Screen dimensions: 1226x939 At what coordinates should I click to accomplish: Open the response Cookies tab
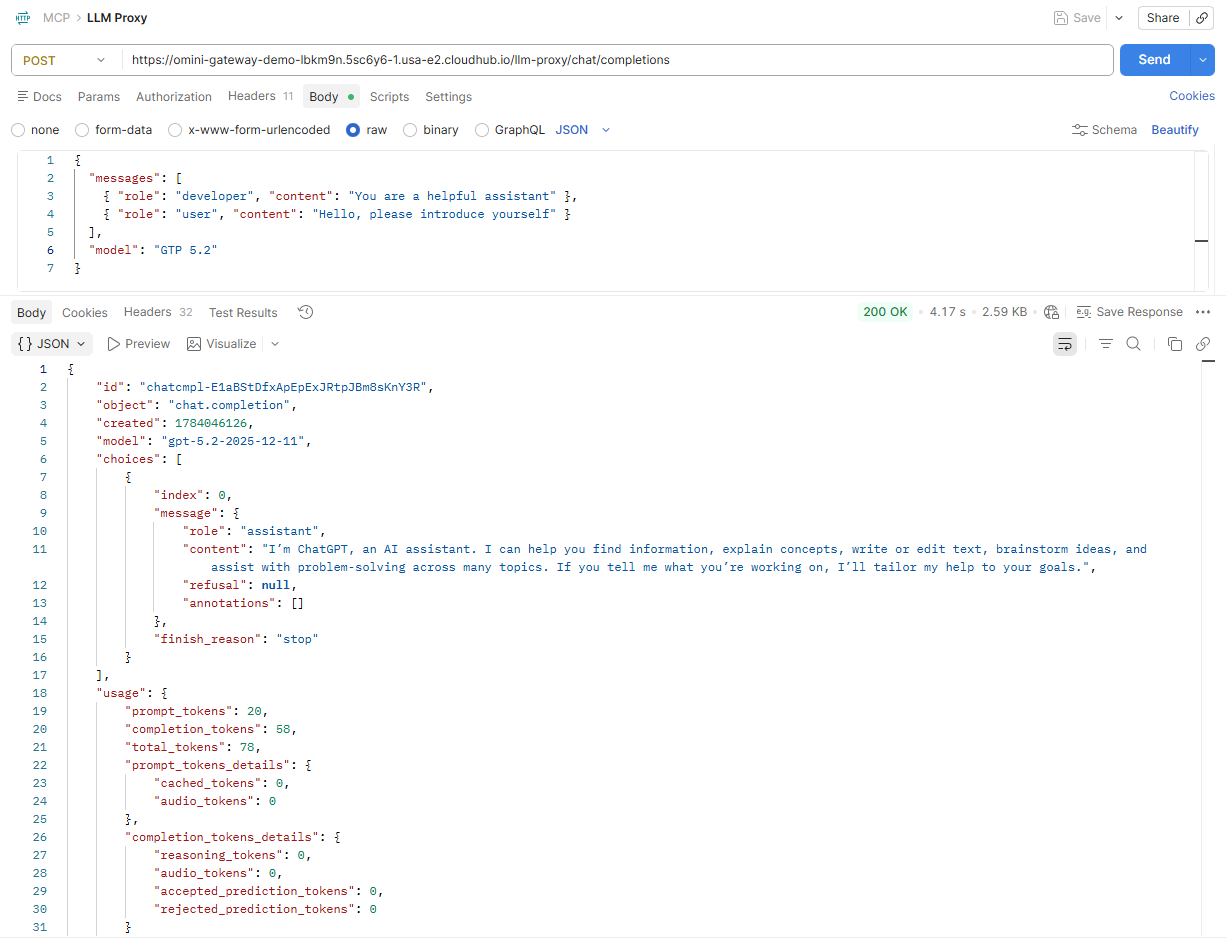[x=85, y=313]
